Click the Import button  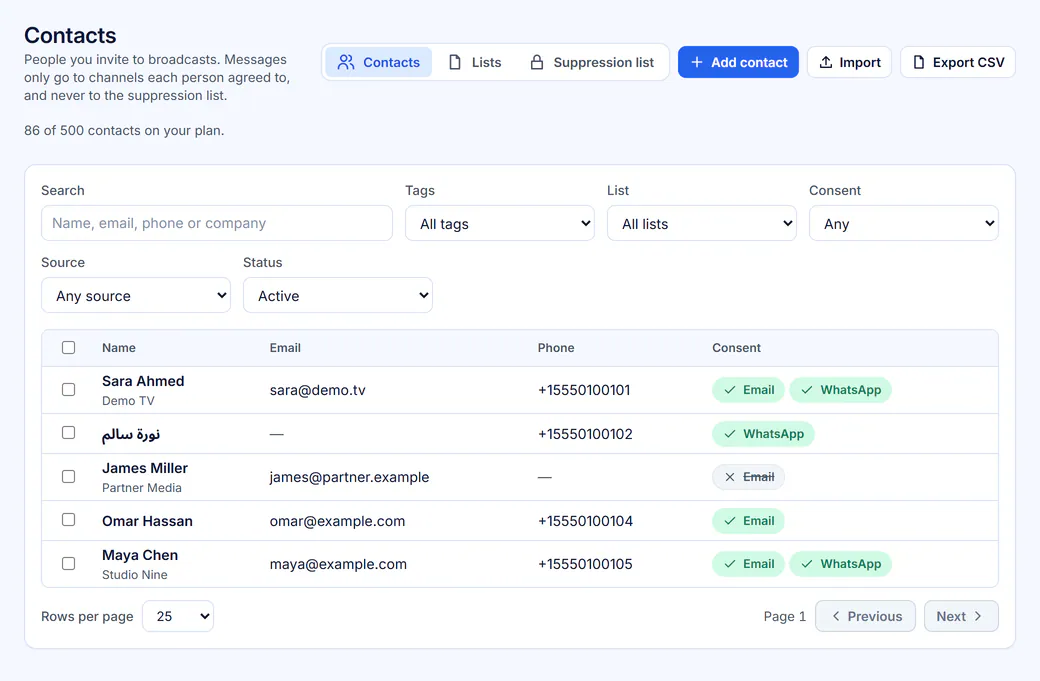coord(850,62)
